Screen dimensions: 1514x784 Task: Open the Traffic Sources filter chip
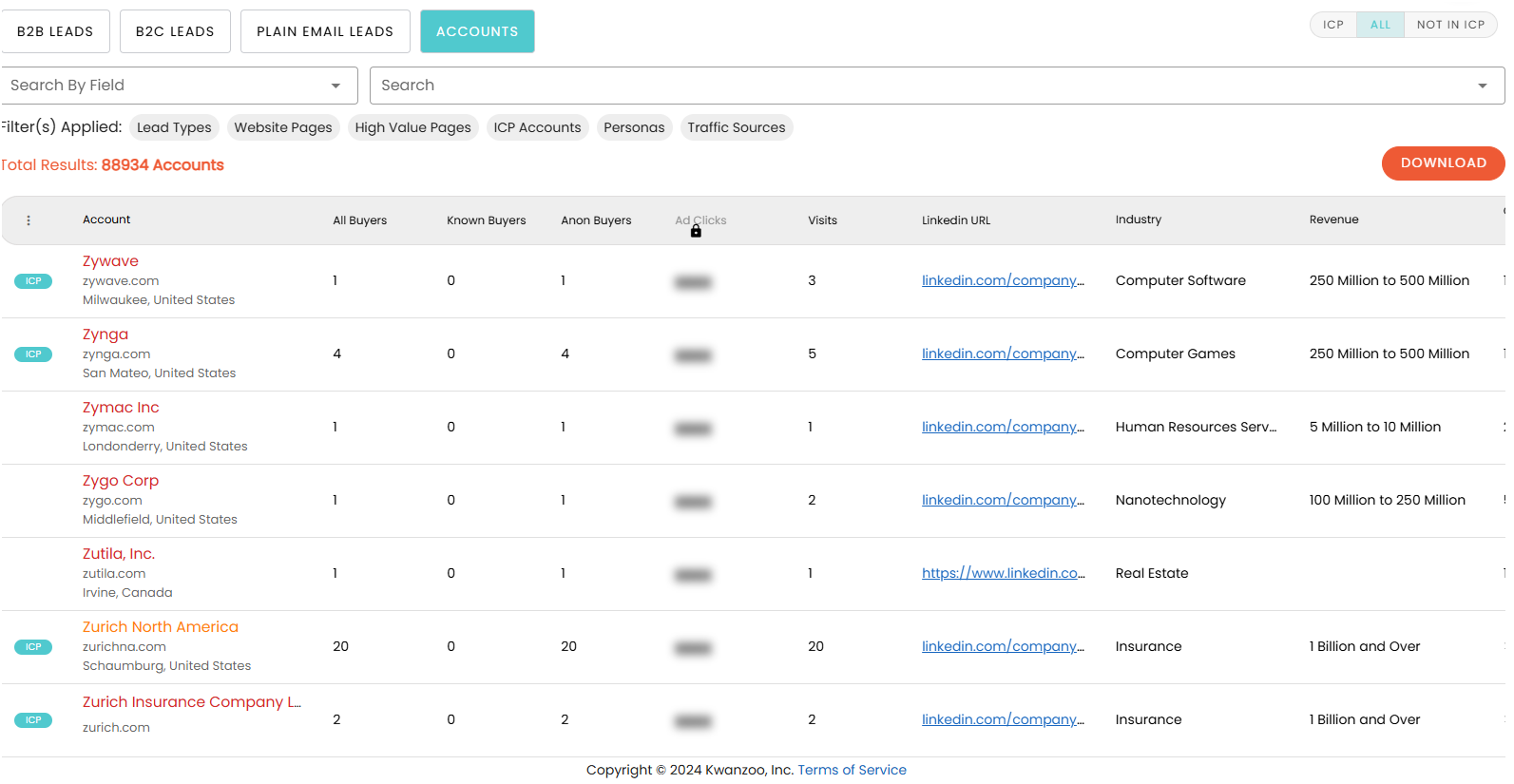tap(737, 127)
